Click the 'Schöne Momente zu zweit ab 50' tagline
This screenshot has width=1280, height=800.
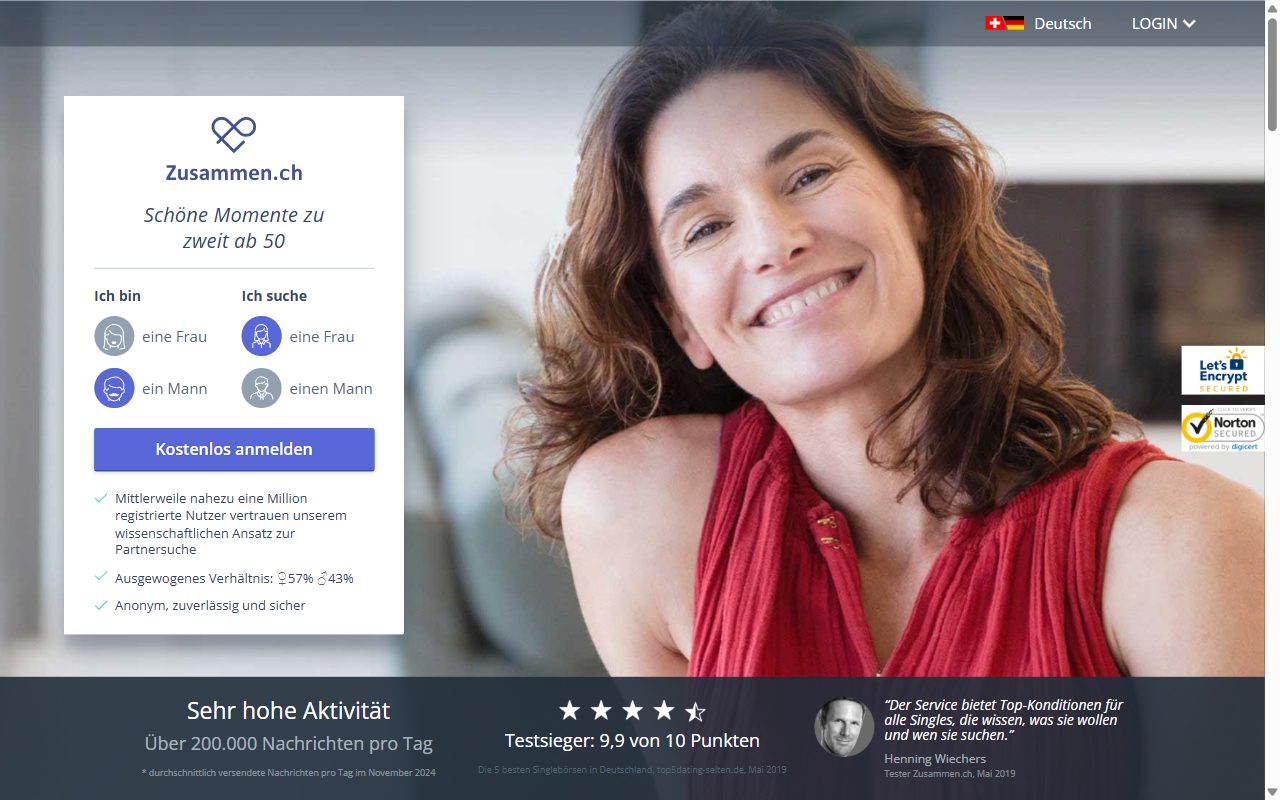(x=234, y=227)
